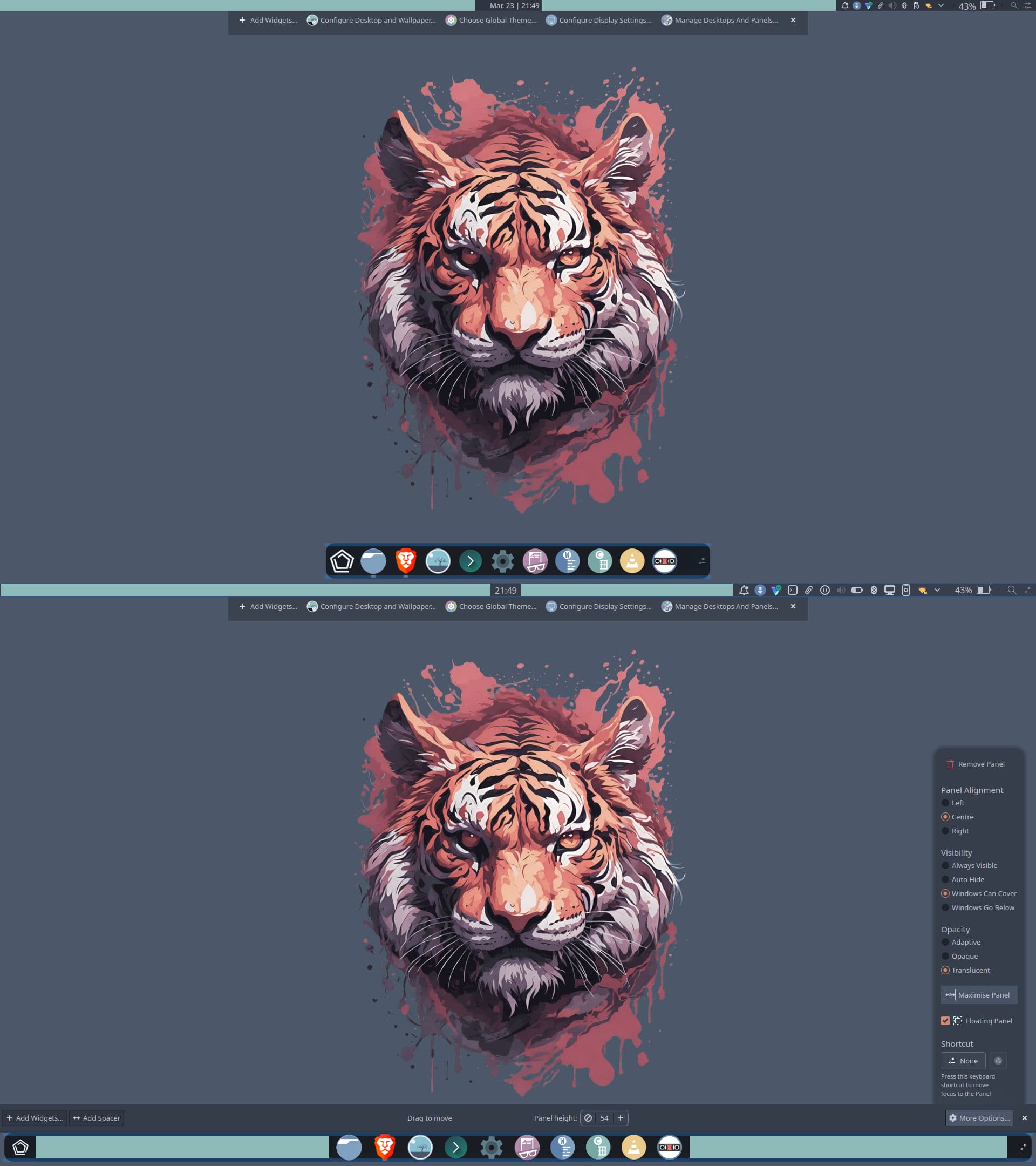Click the Add Spacer button
Viewport: 1036px width, 1166px height.
[97, 1118]
